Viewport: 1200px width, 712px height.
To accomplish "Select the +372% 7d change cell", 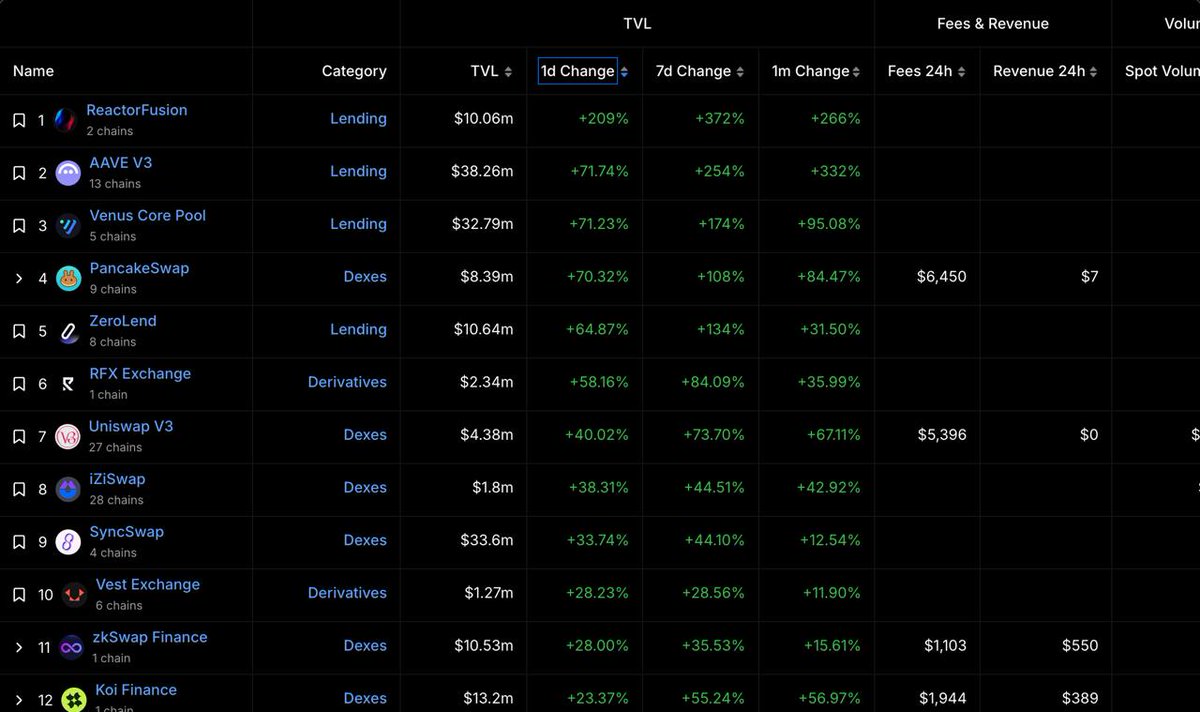I will (720, 118).
